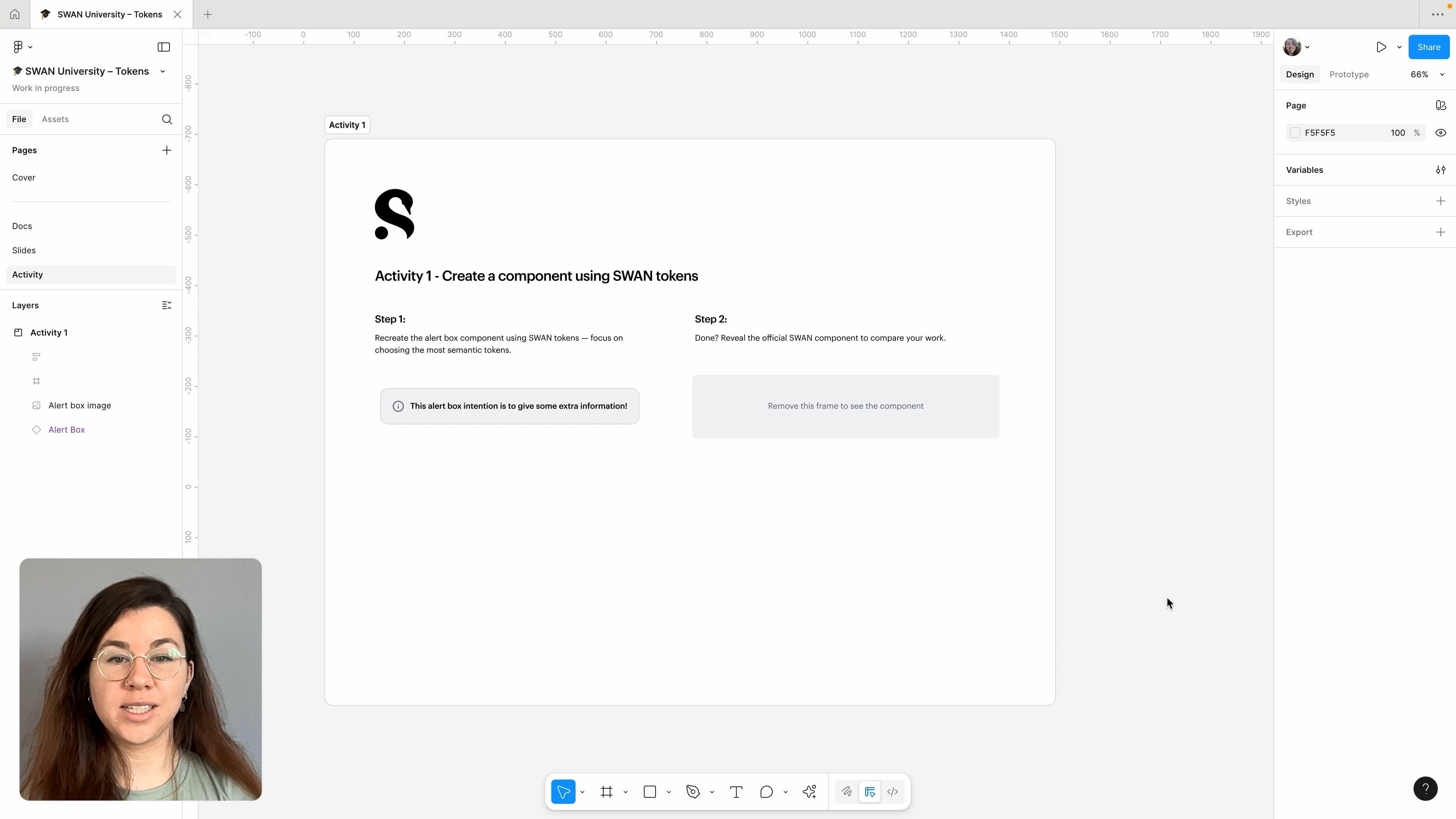Add a new page
Image resolution: width=1456 pixels, height=819 pixels.
point(167,151)
